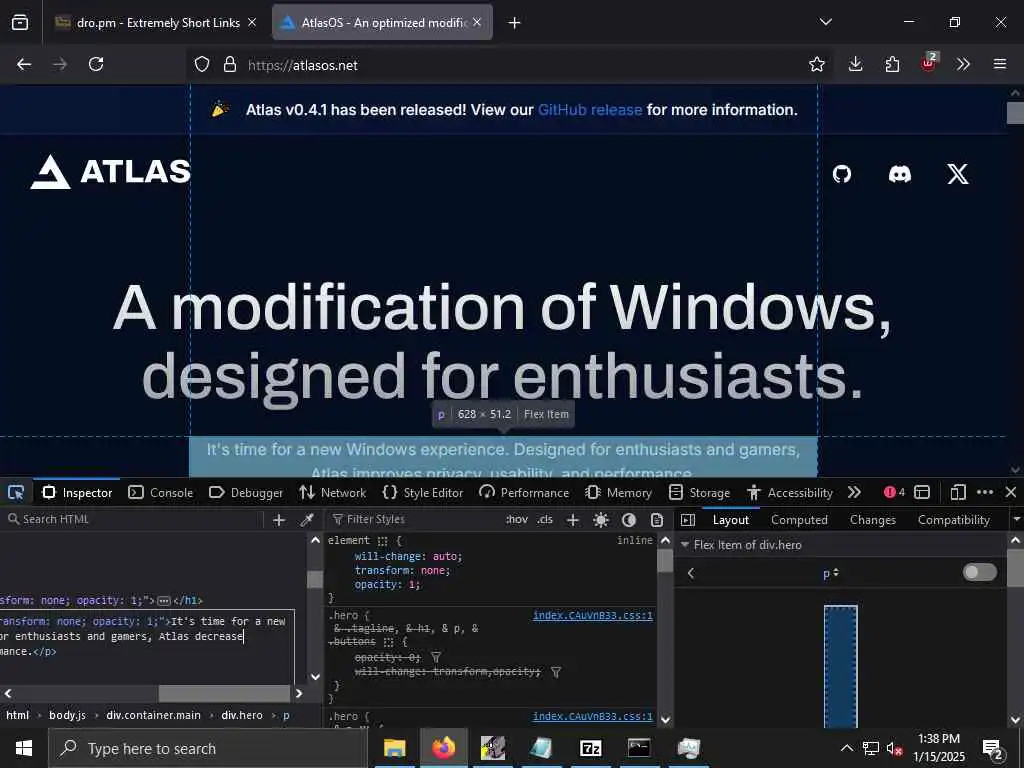Toggle dark color scheme simulation icon

(629, 520)
